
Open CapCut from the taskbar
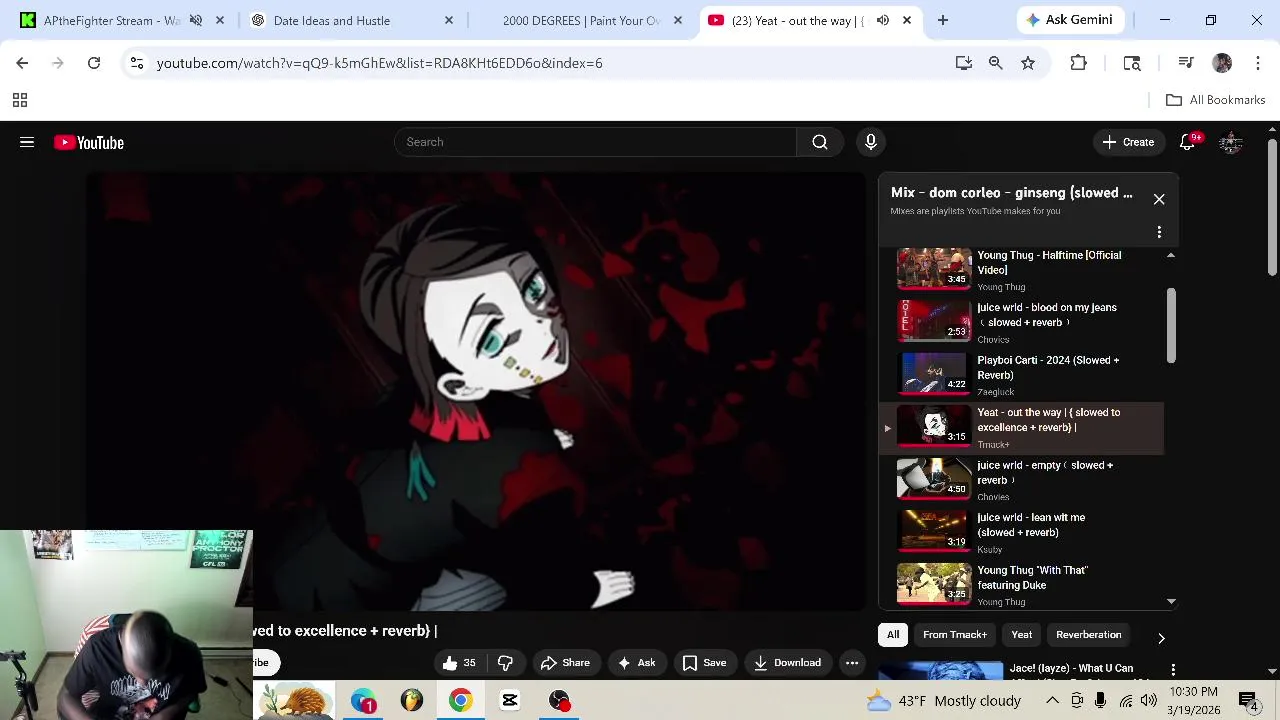[510, 700]
